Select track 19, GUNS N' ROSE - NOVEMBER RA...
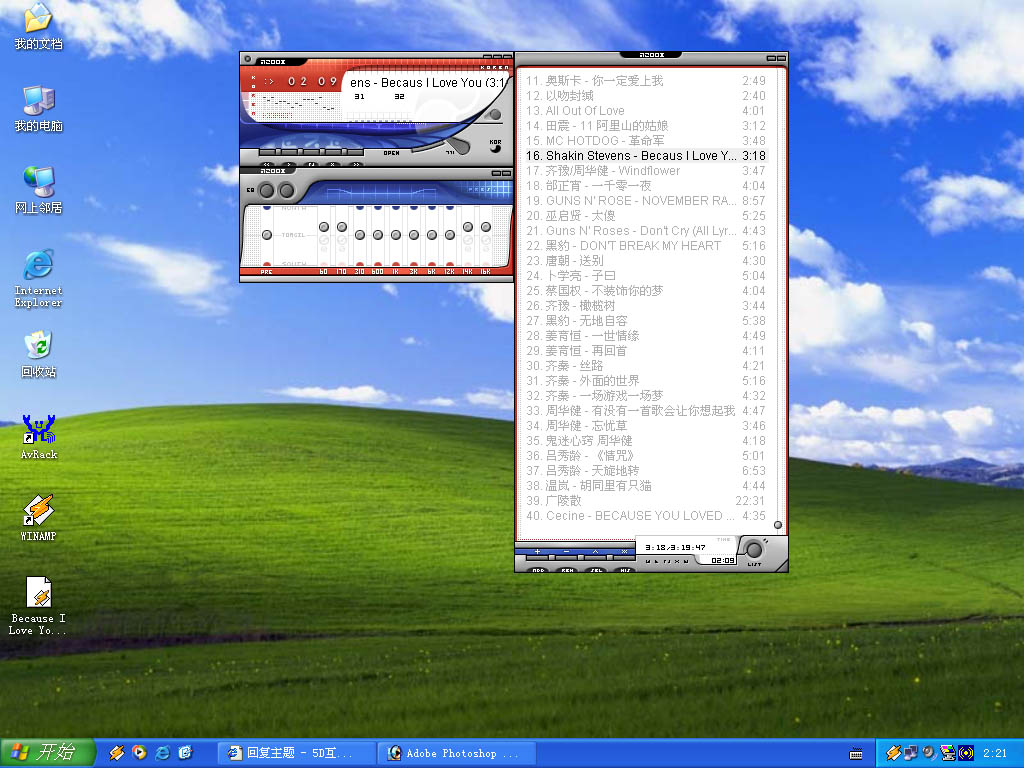This screenshot has width=1024, height=768. pos(646,201)
